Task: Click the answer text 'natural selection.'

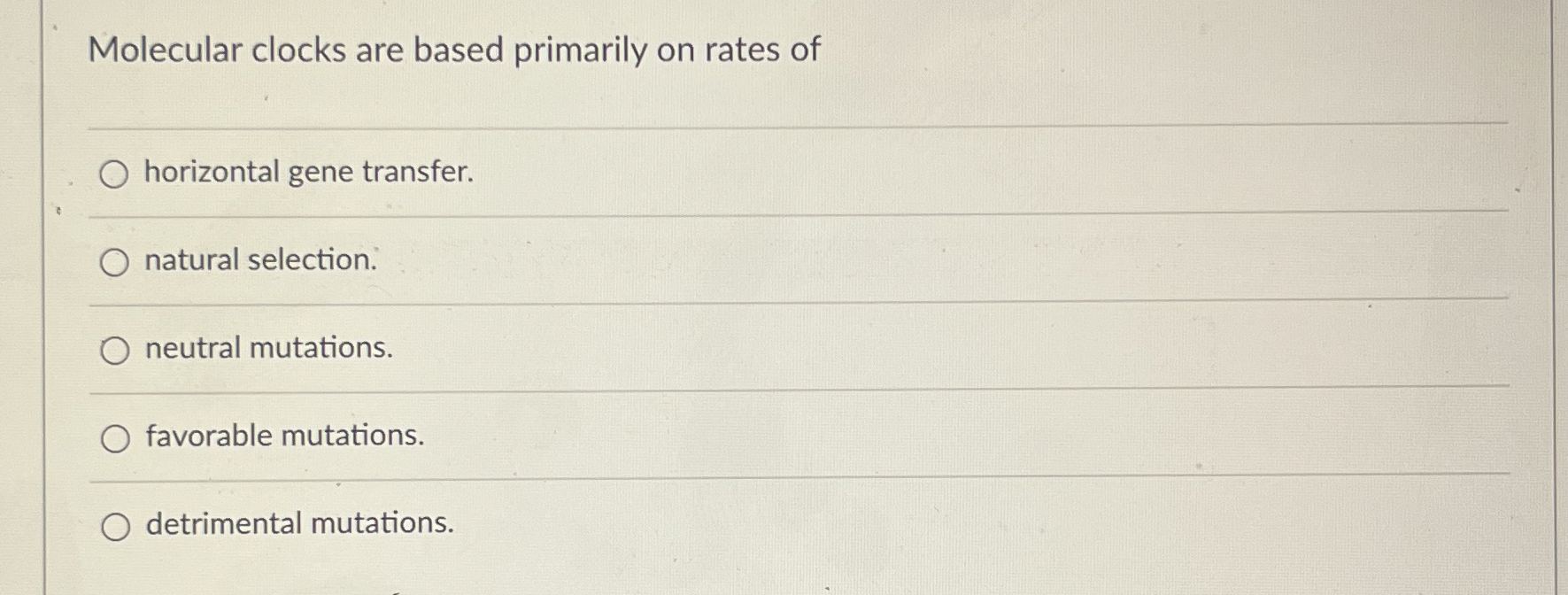Action: [261, 259]
